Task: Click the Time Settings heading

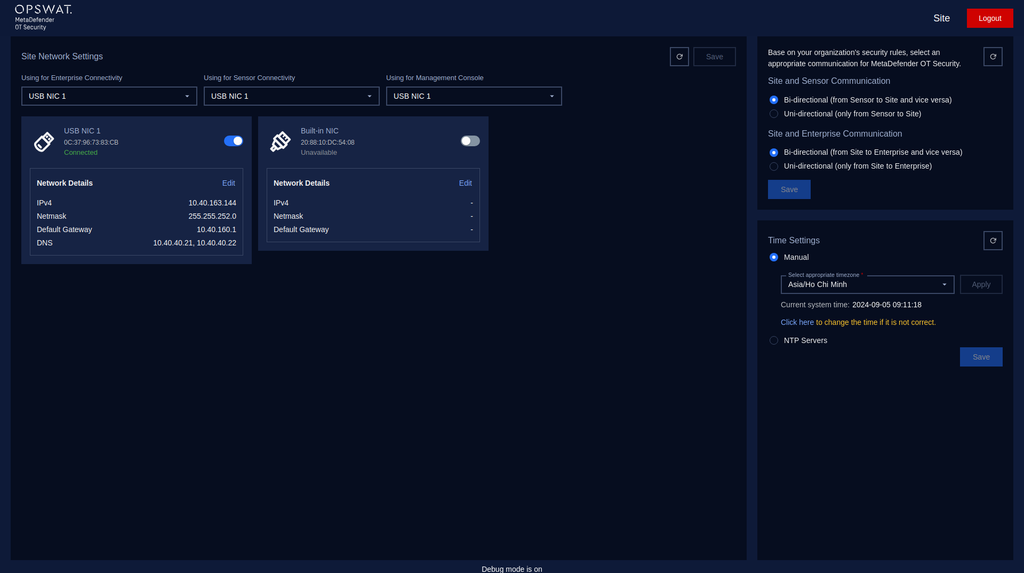Action: (x=793, y=240)
